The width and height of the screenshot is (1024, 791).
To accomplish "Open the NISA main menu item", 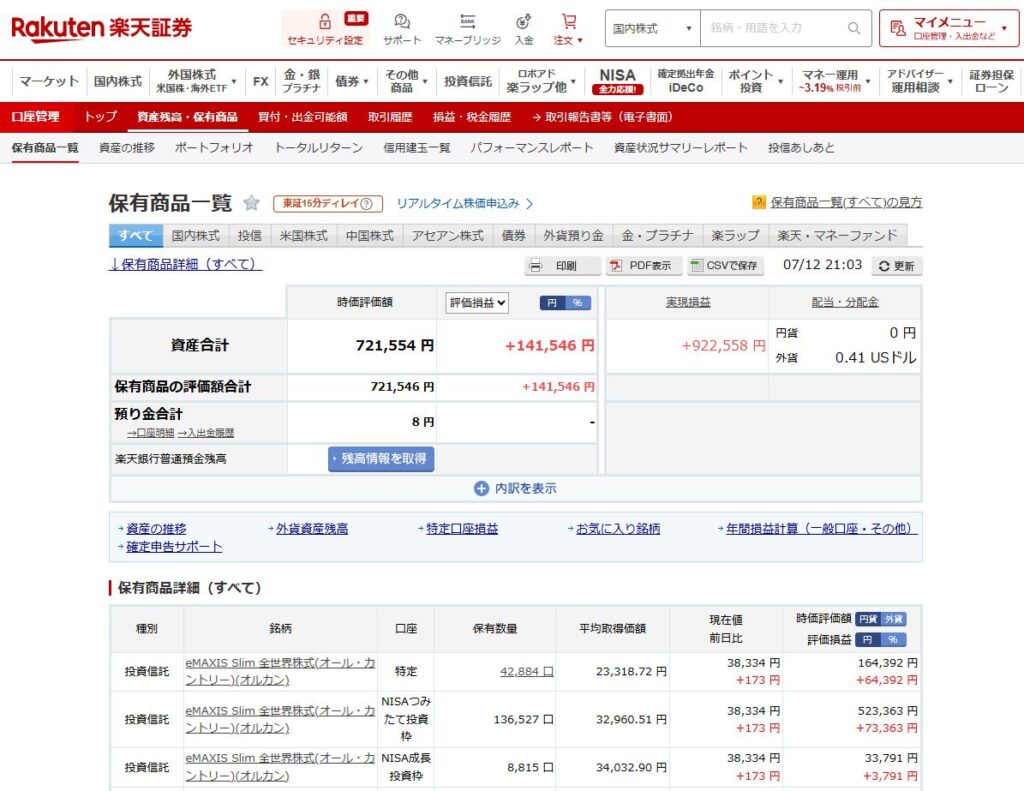I will [617, 81].
